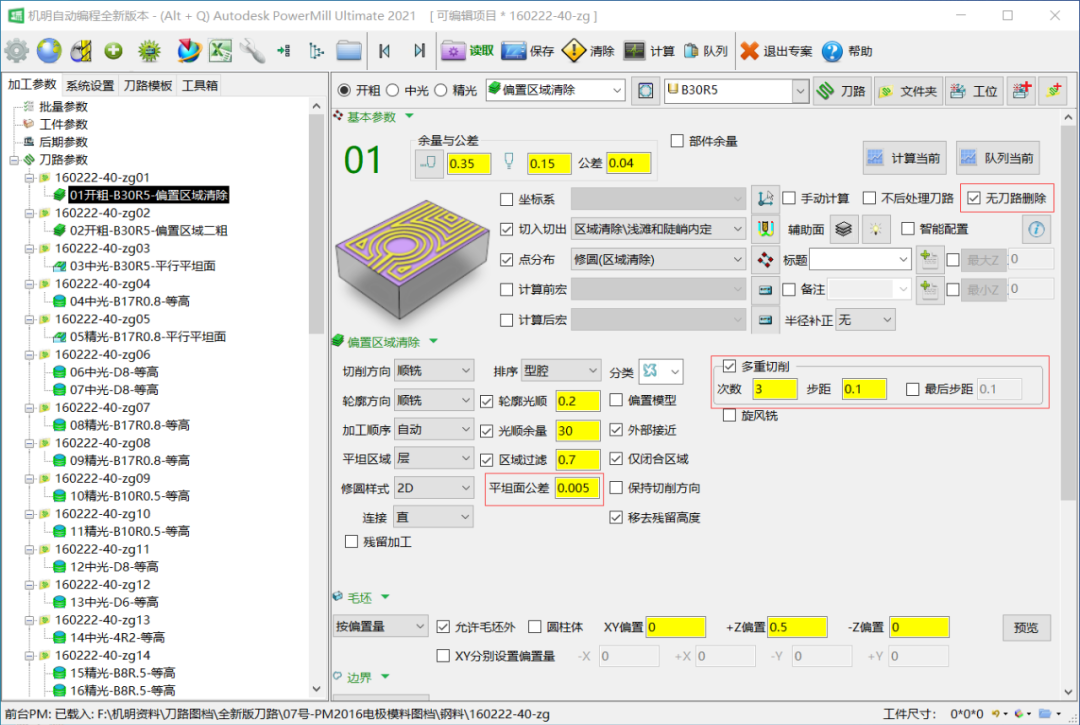This screenshot has width=1080, height=725.
Task: Click the coordinate system axis icon
Action: pyautogui.click(x=766, y=198)
